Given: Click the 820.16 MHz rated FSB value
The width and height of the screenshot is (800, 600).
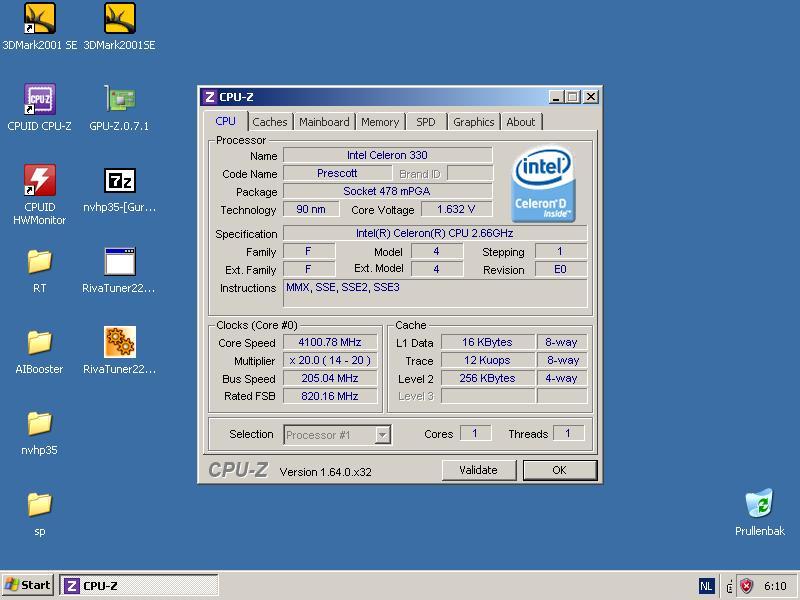Looking at the screenshot, I should (330, 396).
